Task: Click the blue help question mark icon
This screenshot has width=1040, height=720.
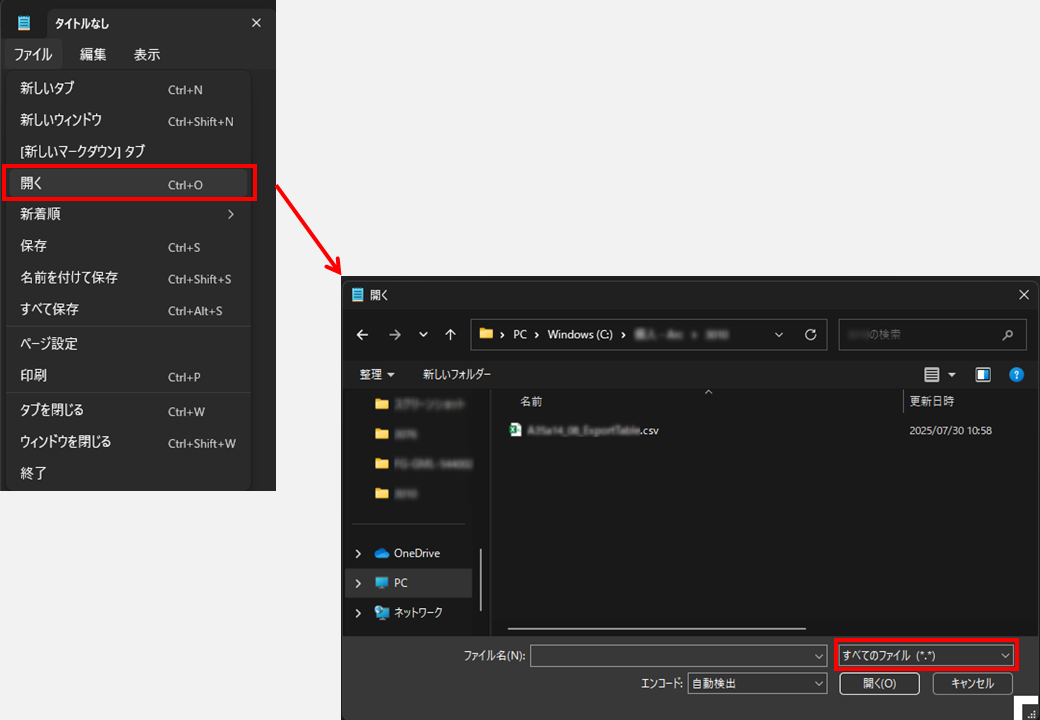Action: point(1016,375)
